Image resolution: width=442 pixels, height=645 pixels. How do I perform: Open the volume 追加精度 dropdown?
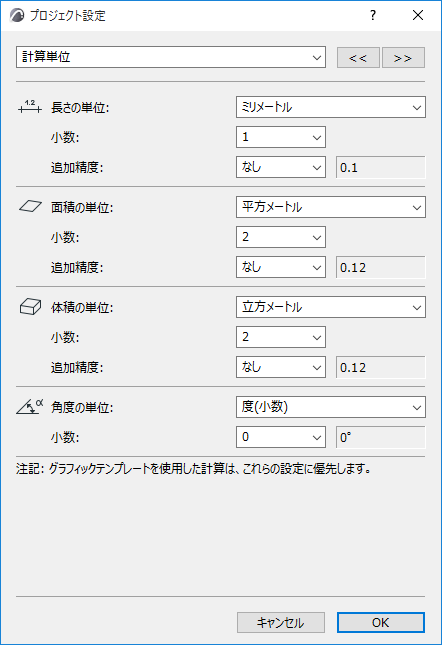coord(281,367)
